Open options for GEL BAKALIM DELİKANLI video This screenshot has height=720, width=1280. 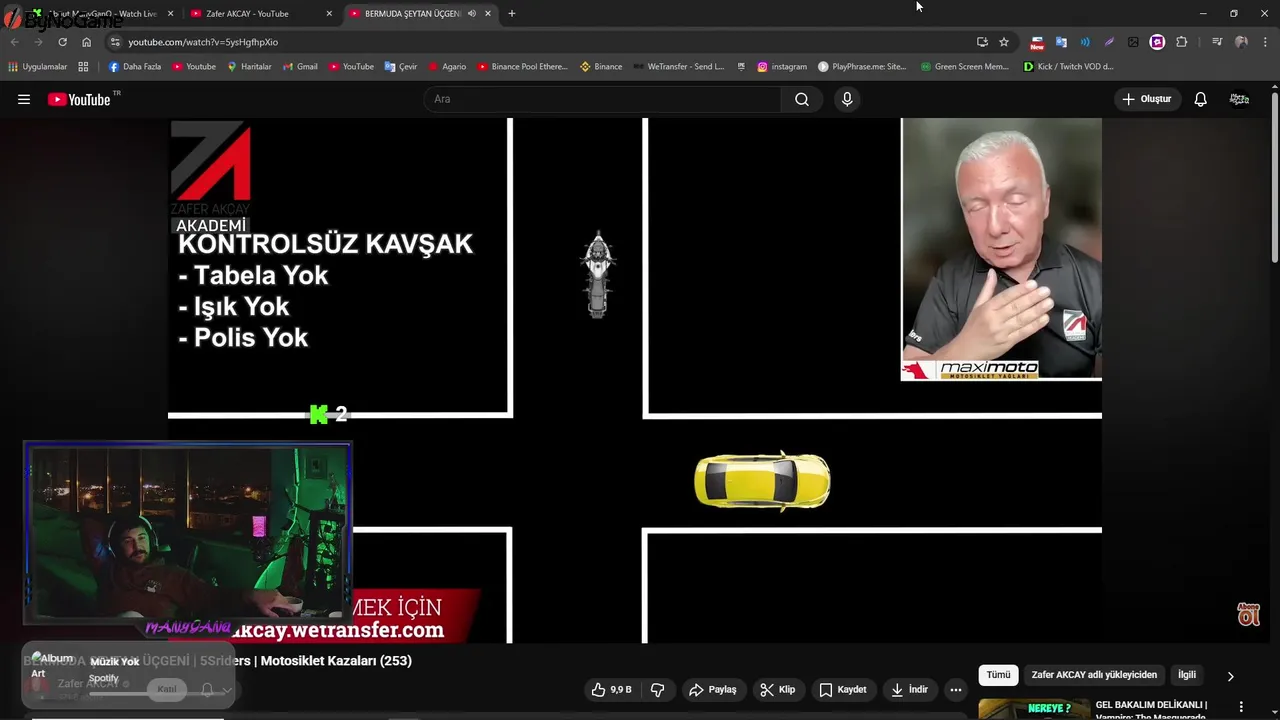point(1241,706)
